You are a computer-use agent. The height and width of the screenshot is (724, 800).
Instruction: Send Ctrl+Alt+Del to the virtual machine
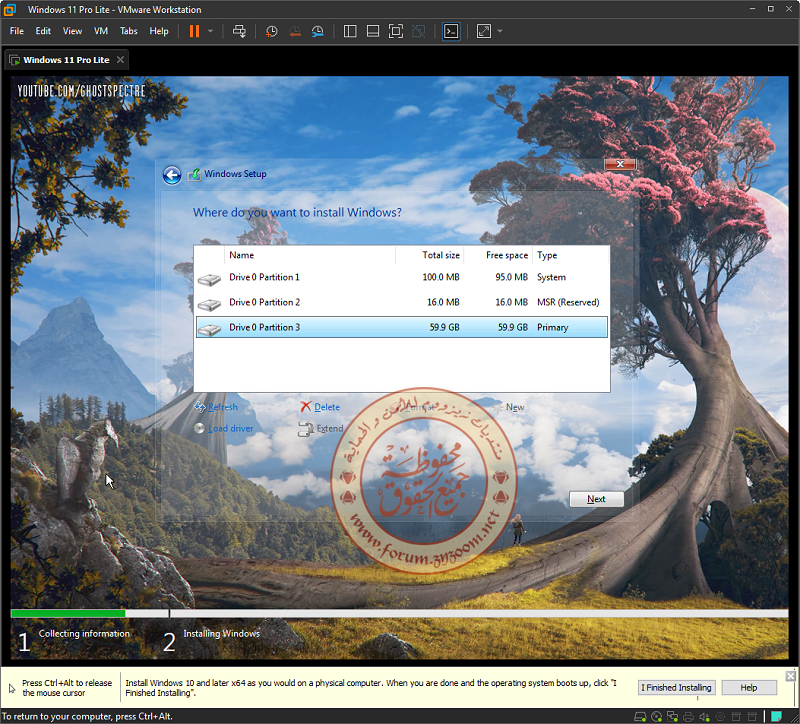click(239, 31)
